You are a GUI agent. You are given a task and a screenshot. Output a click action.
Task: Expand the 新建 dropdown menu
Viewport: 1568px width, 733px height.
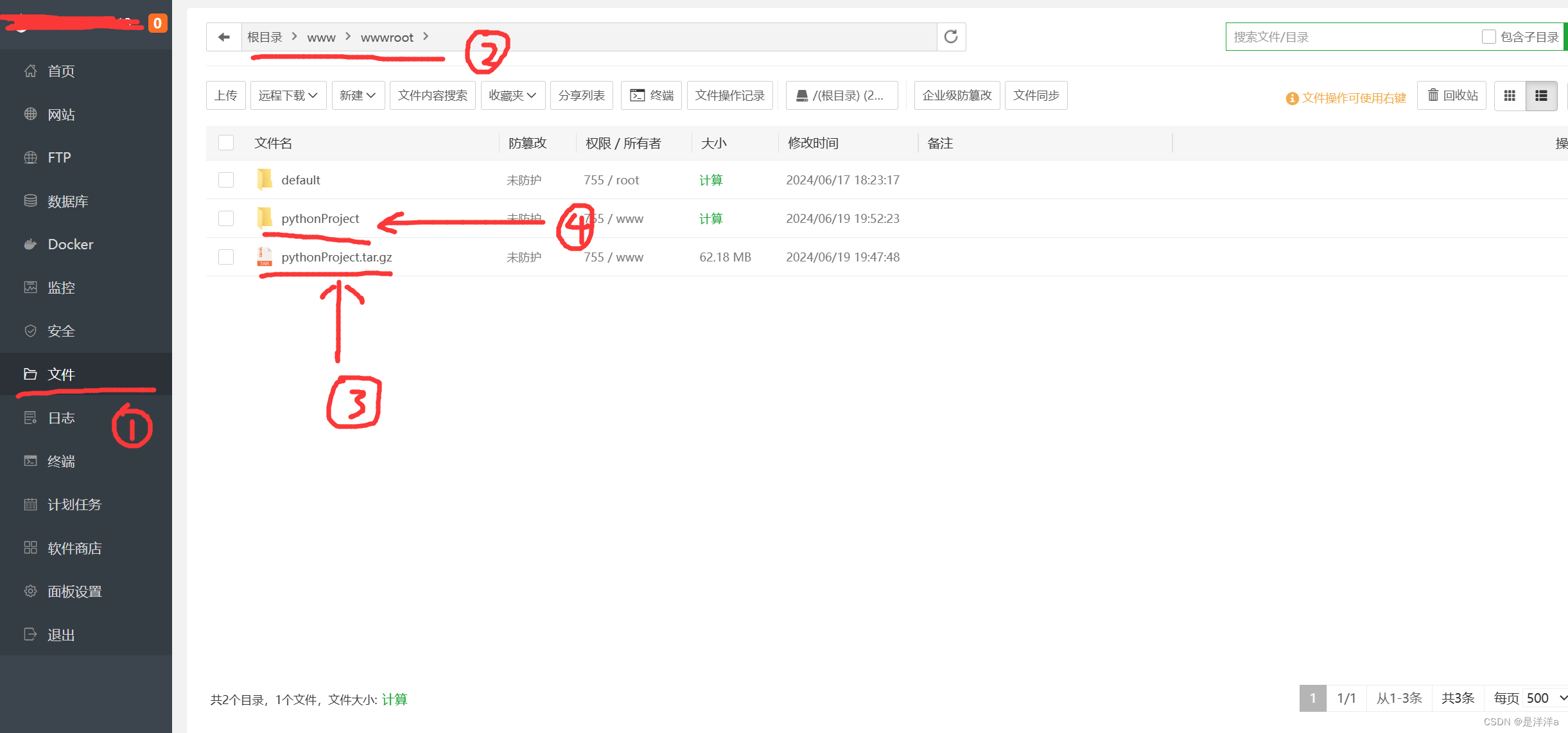(x=358, y=96)
